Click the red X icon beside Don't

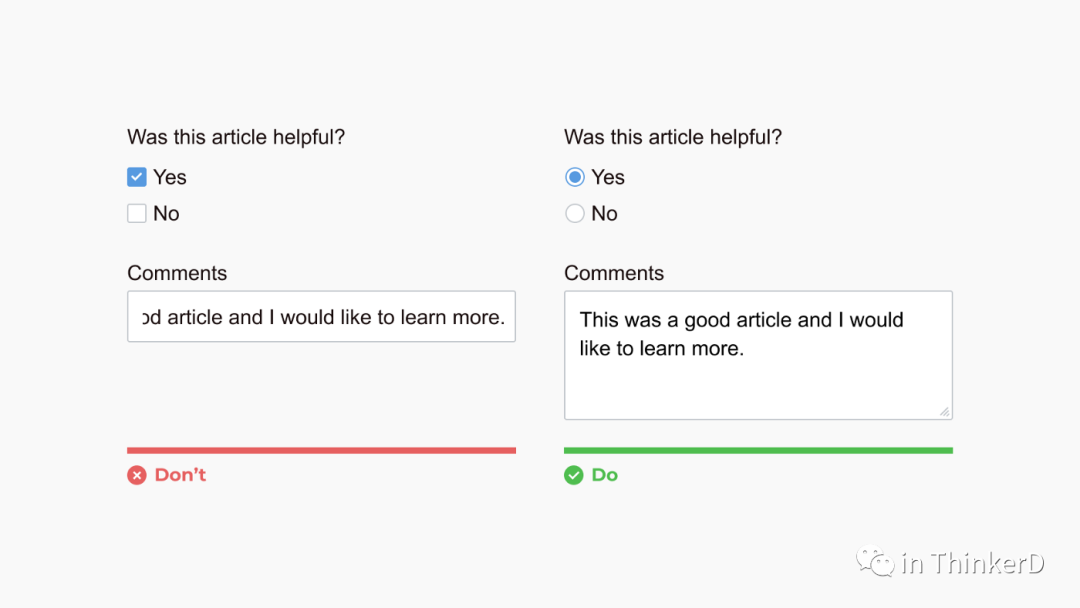point(137,475)
